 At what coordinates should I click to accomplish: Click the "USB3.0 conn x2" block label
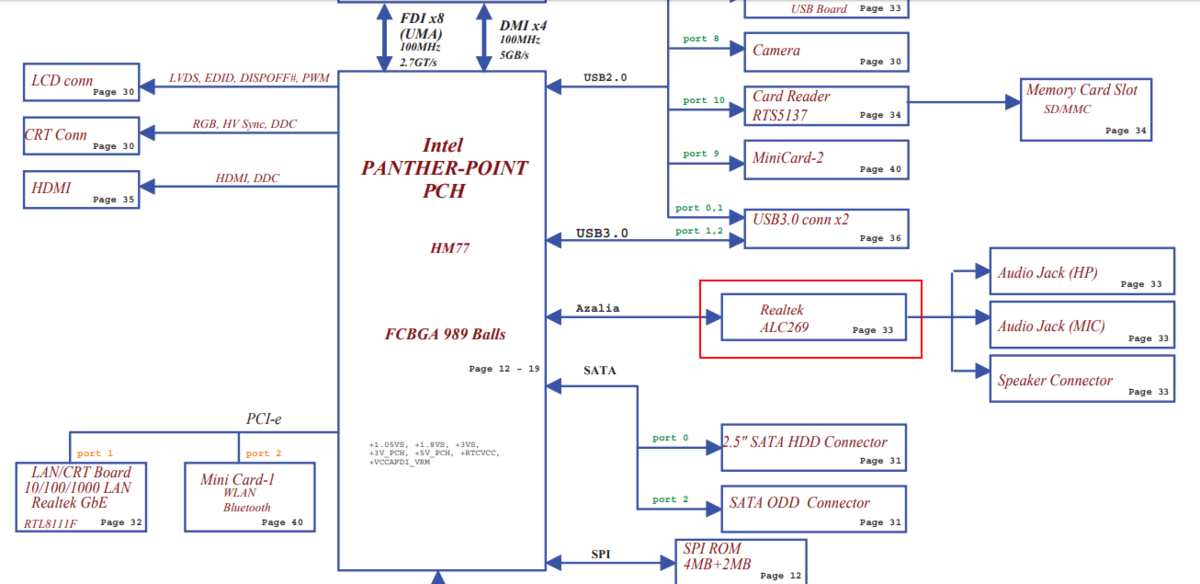pos(800,219)
